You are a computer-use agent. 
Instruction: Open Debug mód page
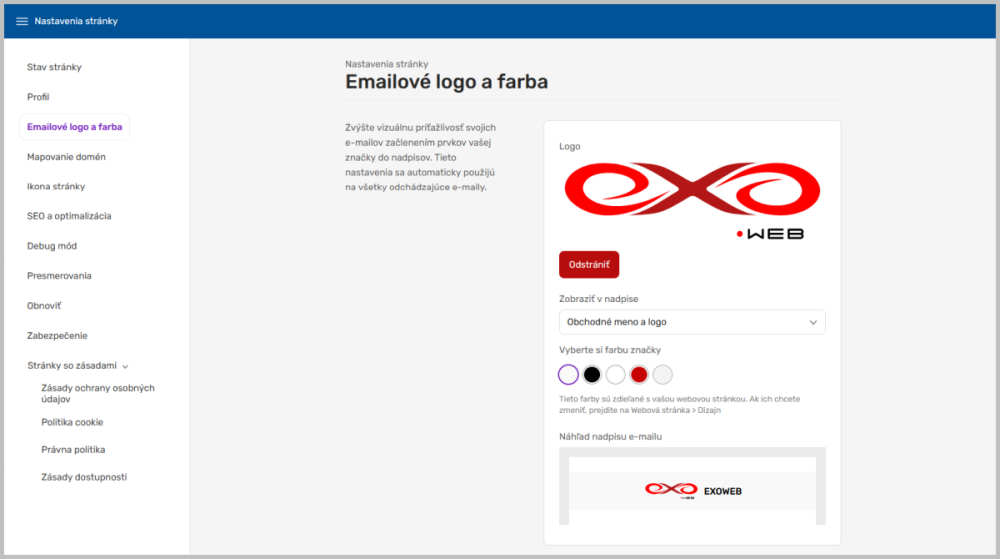point(52,246)
